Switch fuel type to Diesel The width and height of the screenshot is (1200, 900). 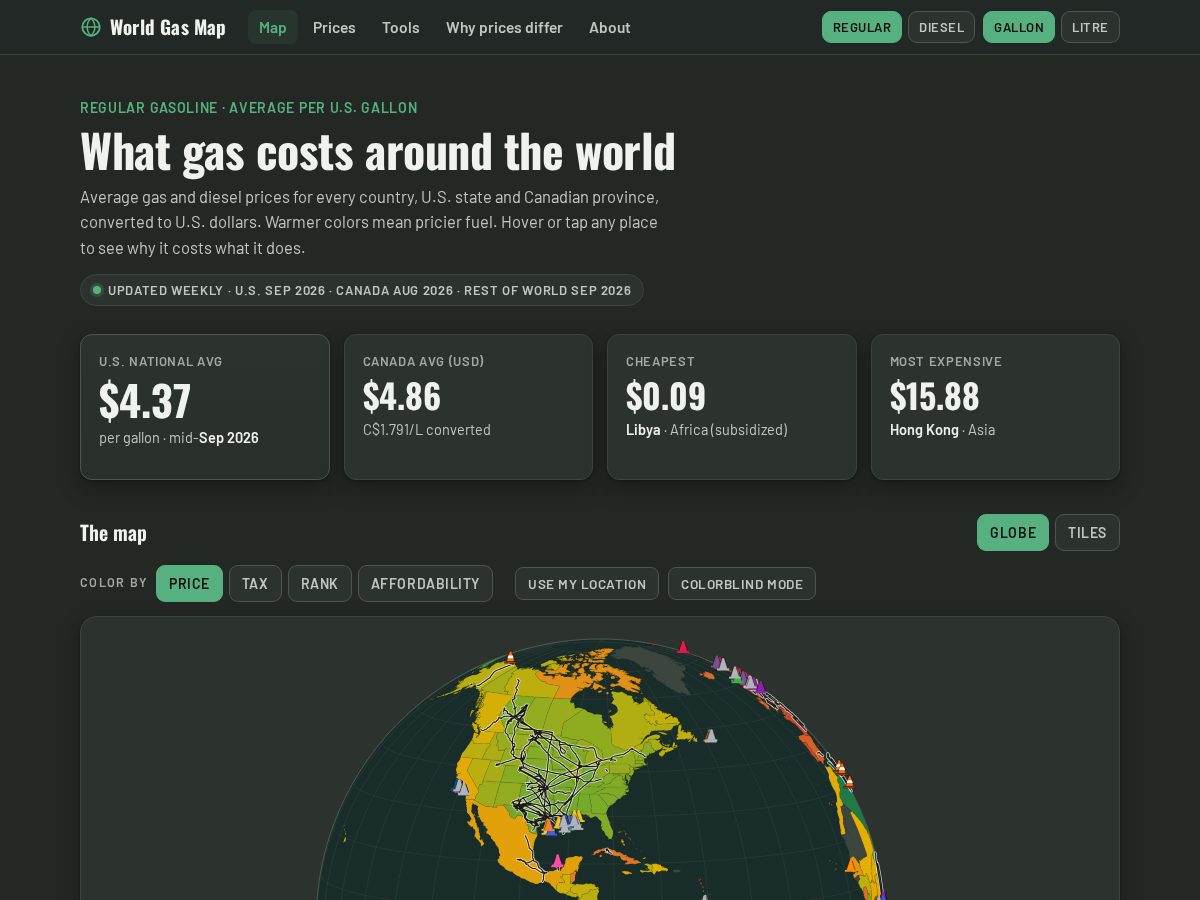click(x=941, y=27)
